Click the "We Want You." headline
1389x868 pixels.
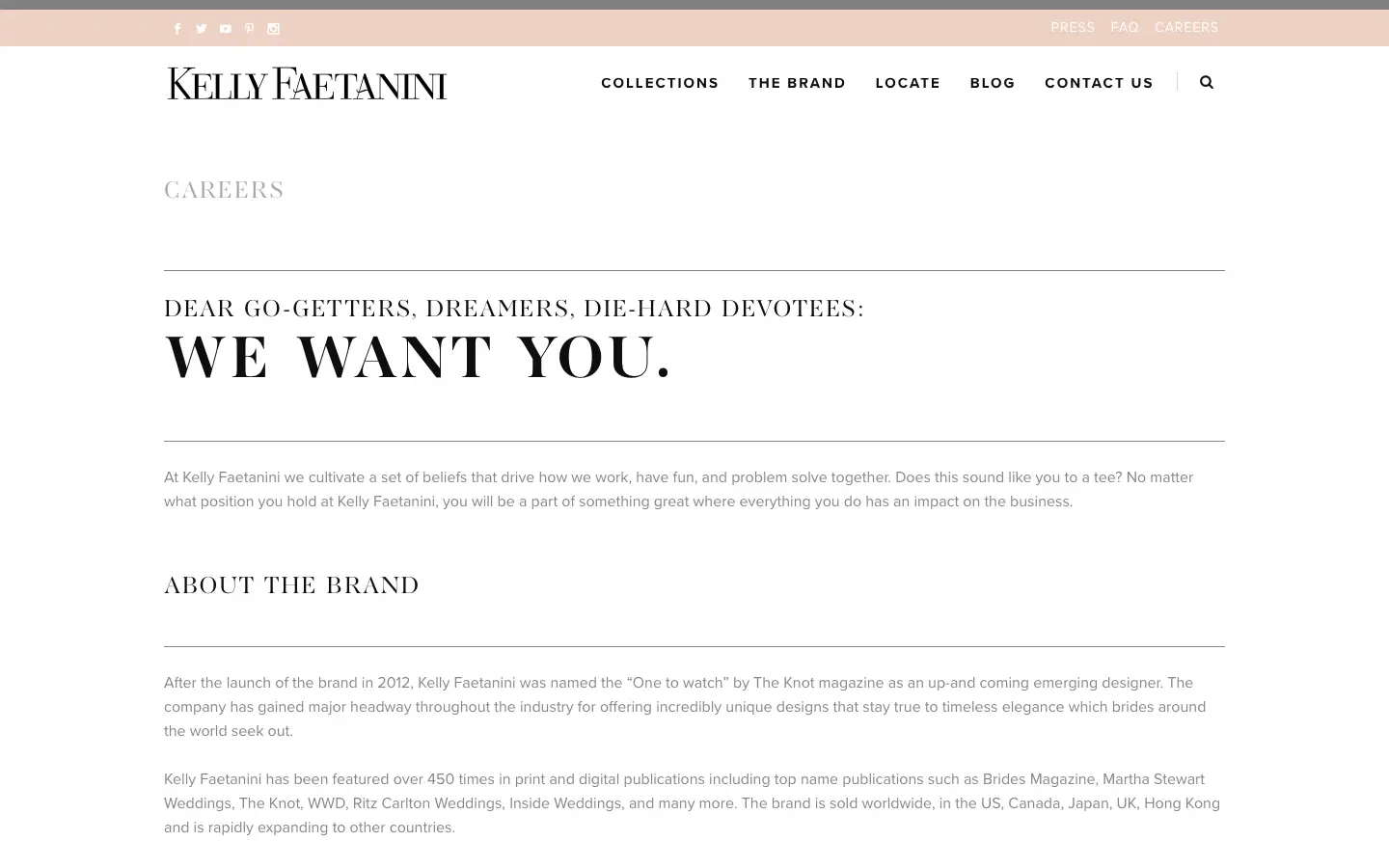418,358
